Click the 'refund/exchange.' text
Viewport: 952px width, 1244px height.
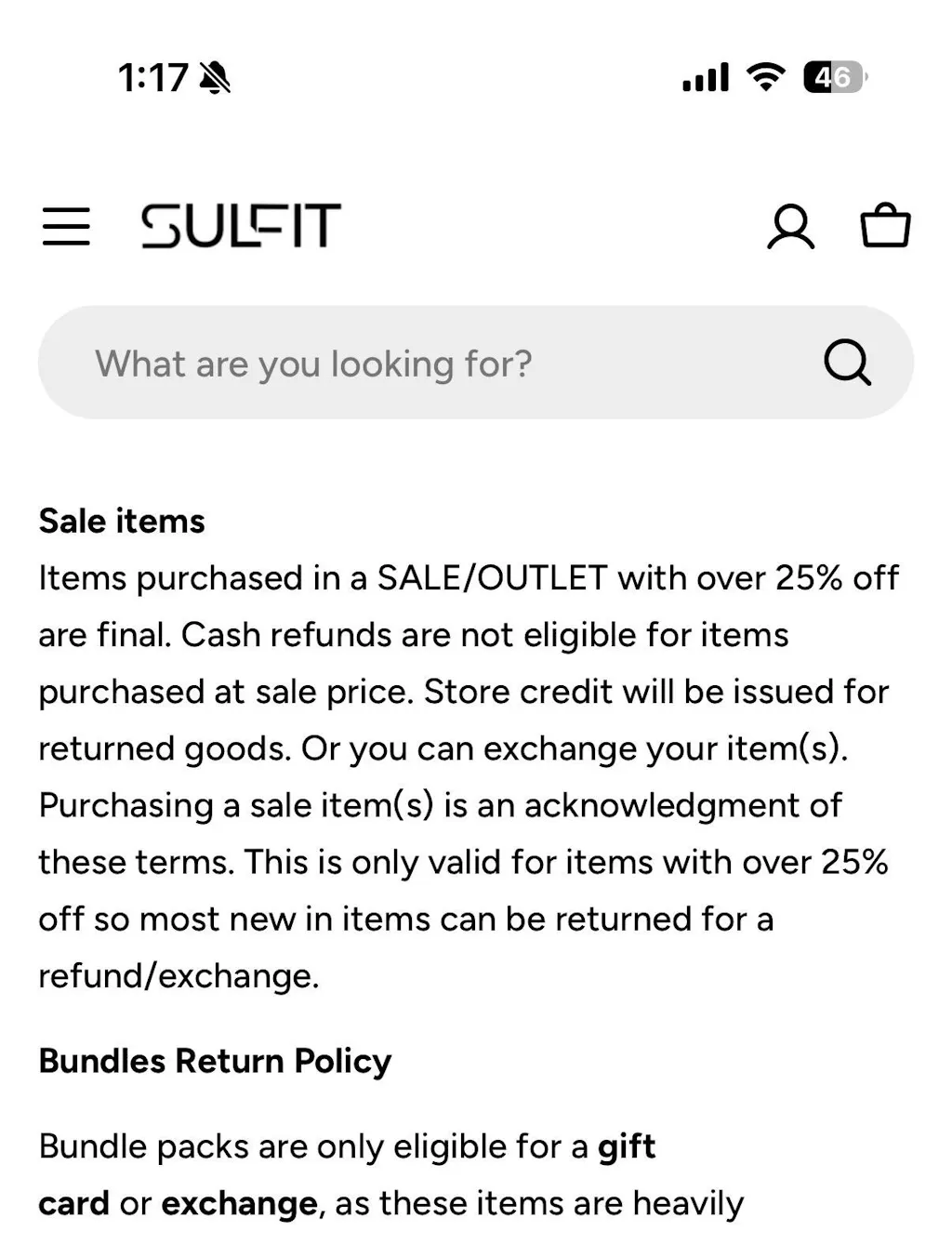click(x=178, y=975)
